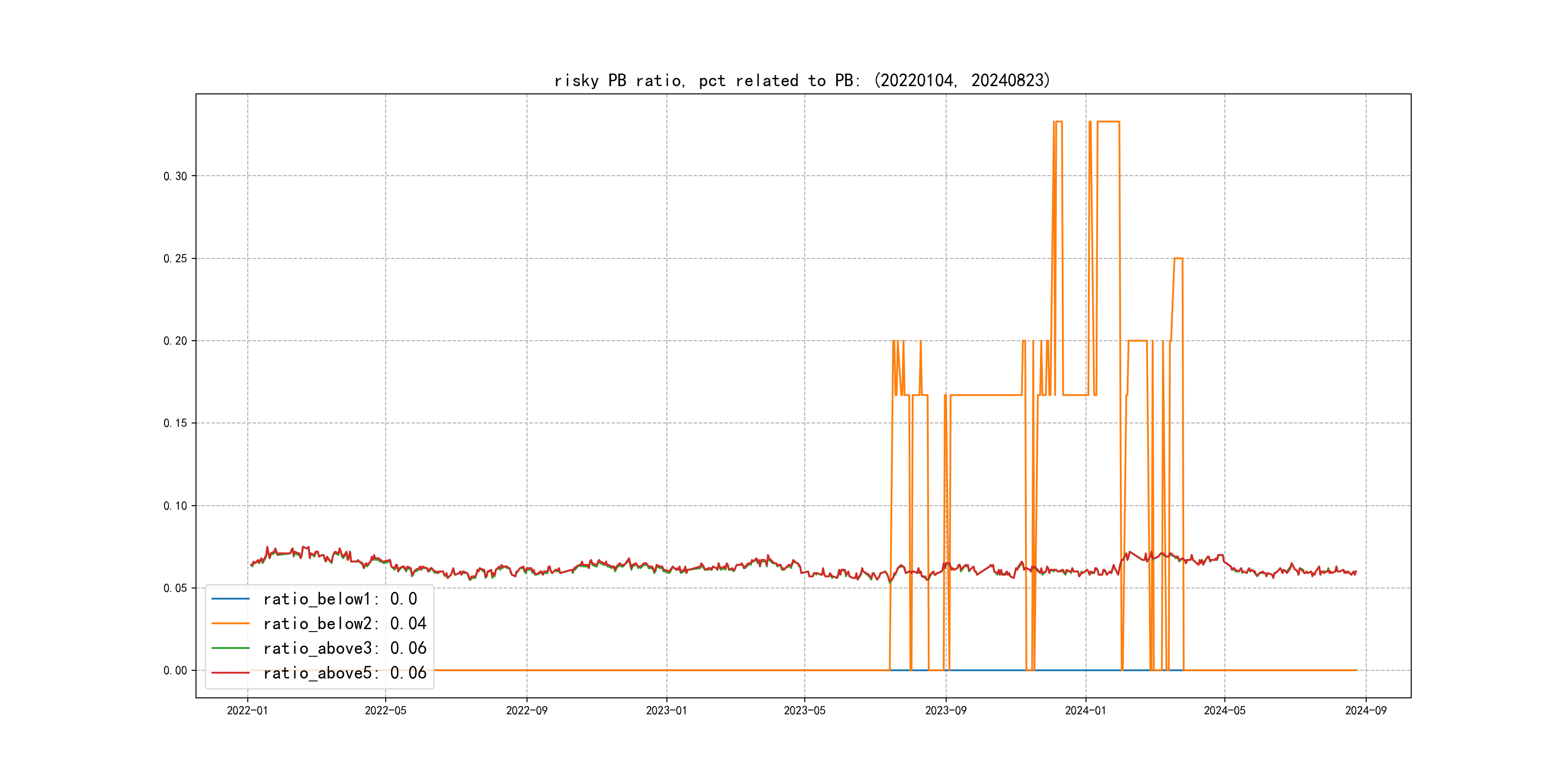The image size is (1568, 784).
Task: Select the 'ratio_above5: 0.06' legend label
Action: (345, 673)
